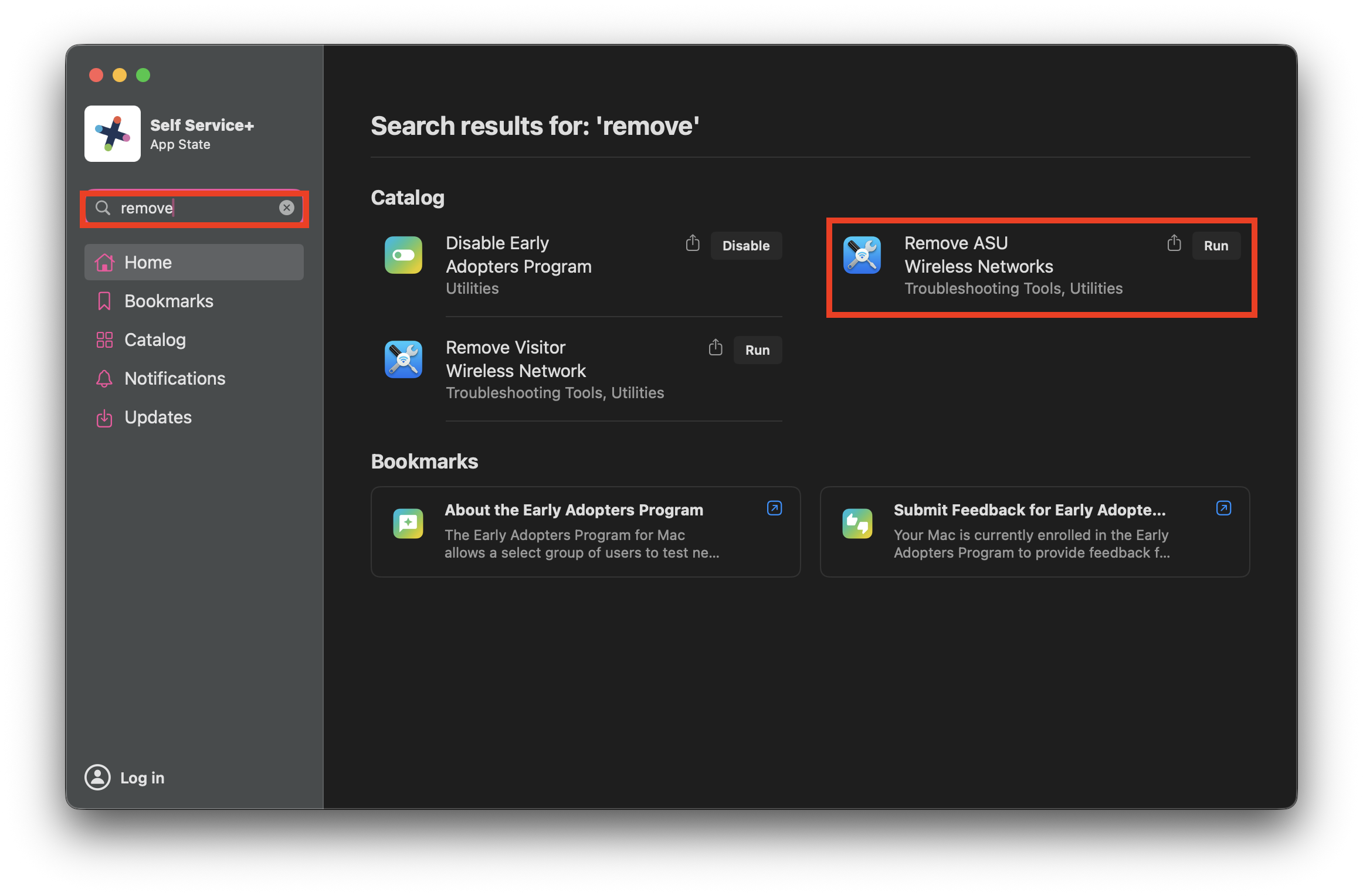
Task: Run Remove Visitor Wireless Network
Action: (757, 350)
